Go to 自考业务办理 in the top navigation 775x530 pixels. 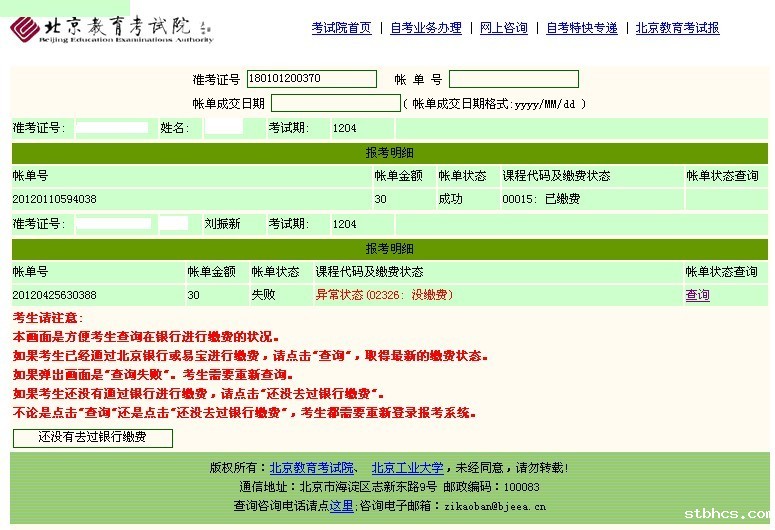point(425,29)
